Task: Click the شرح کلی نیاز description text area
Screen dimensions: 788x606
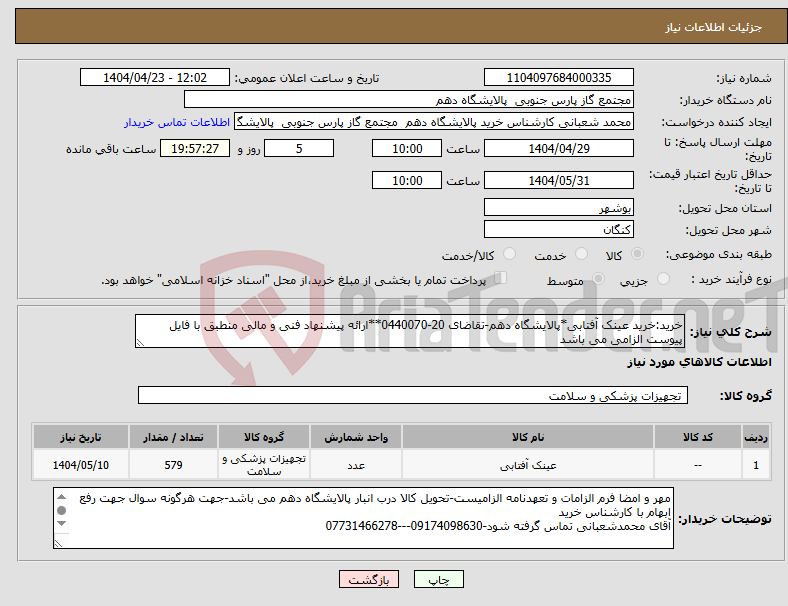Action: pos(410,331)
